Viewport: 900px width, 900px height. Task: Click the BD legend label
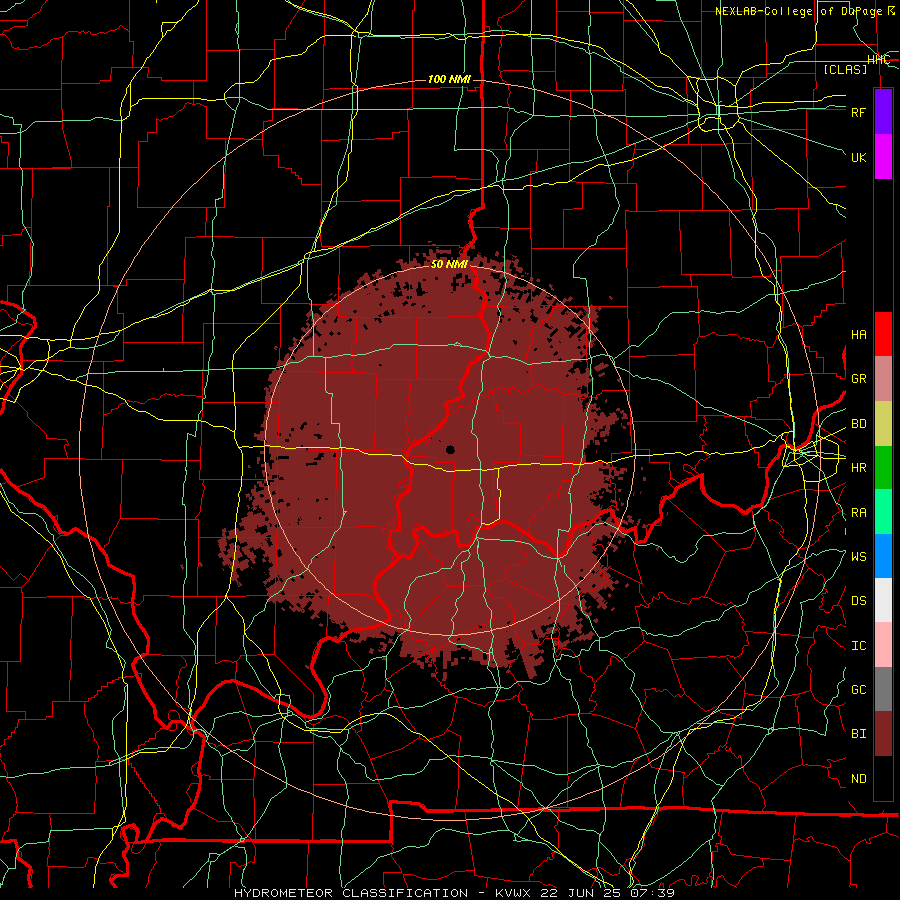click(859, 424)
